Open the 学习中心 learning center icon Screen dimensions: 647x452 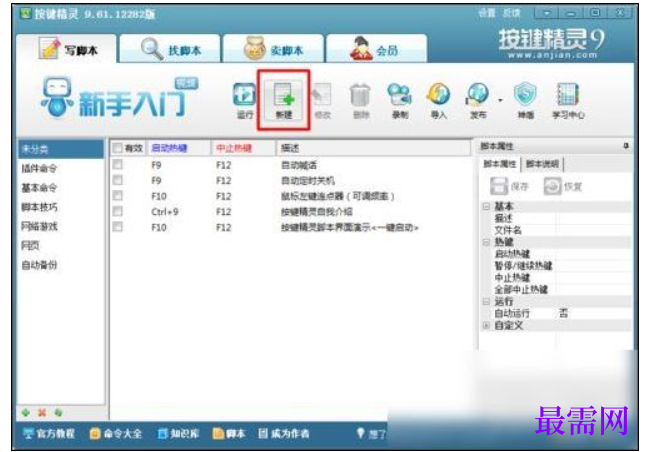click(x=568, y=99)
